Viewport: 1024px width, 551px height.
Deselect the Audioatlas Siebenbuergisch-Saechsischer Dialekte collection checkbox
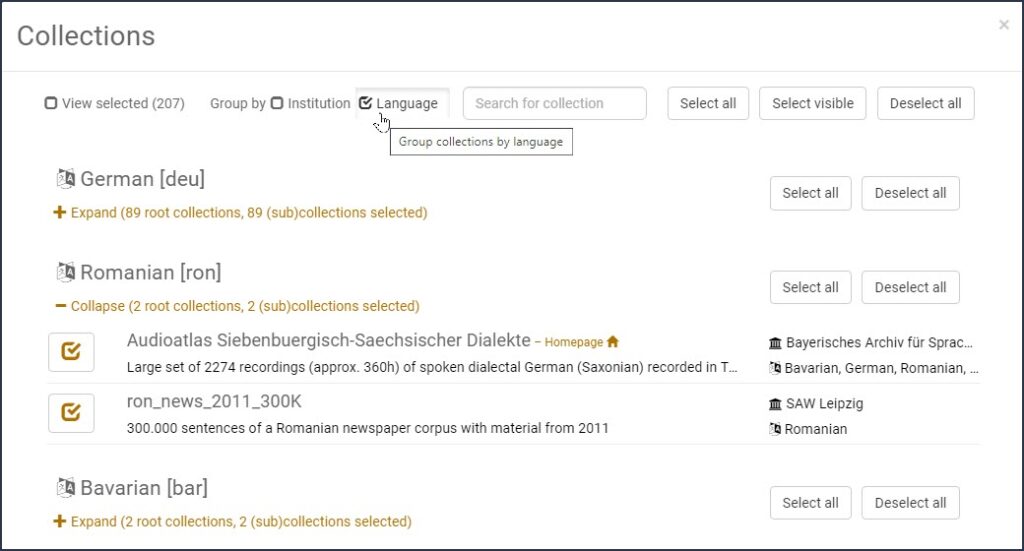tap(71, 352)
